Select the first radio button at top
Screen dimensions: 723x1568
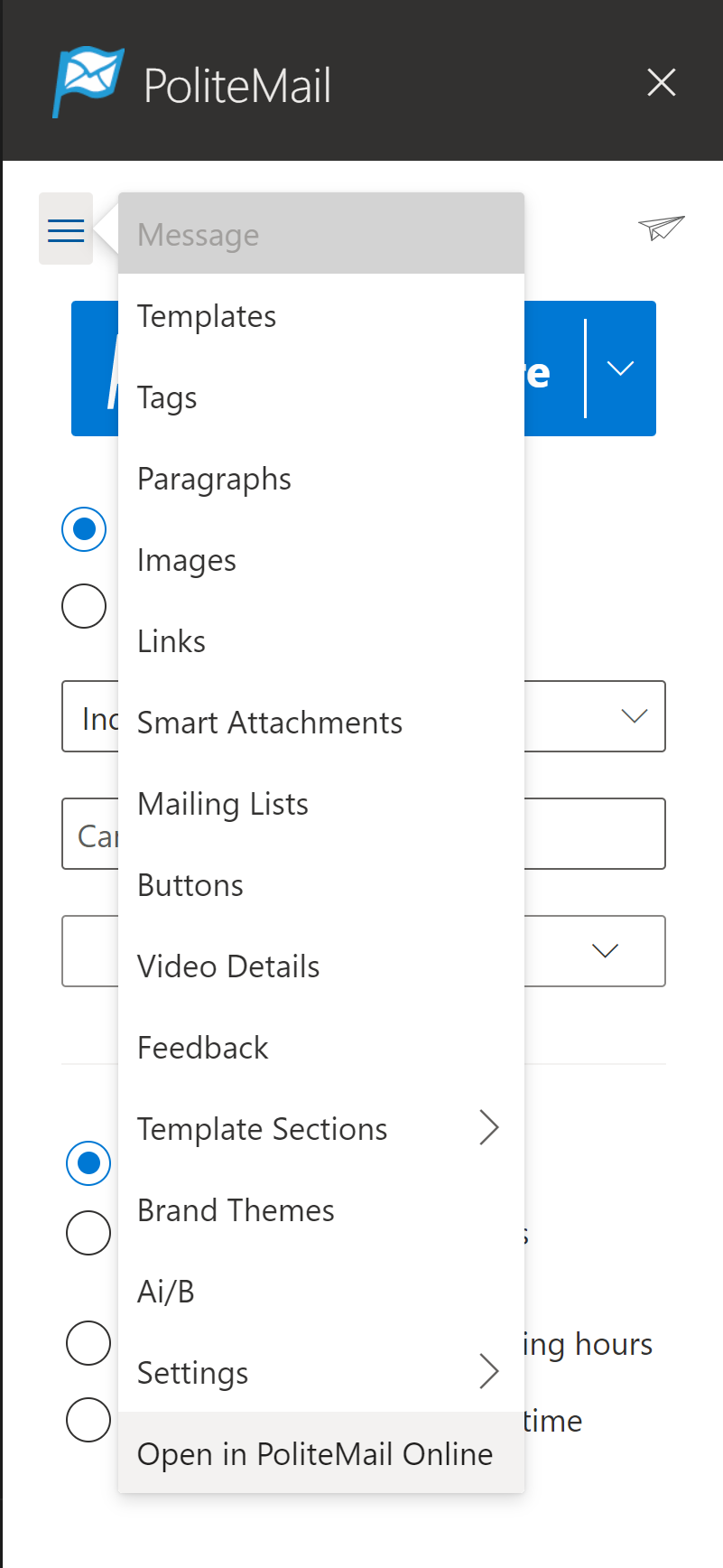(84, 529)
